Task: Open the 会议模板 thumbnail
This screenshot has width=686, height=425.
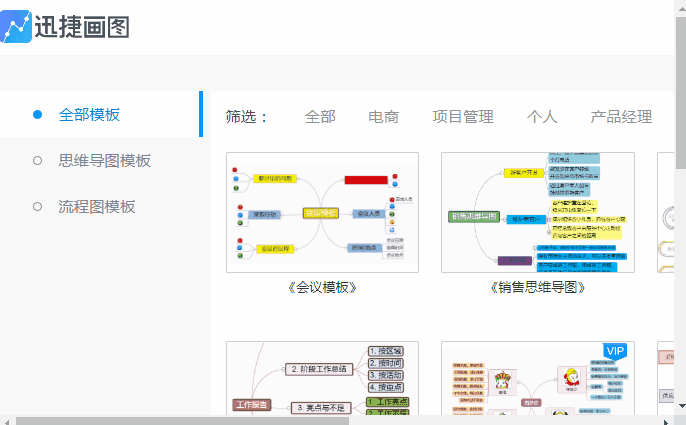Action: (x=322, y=212)
